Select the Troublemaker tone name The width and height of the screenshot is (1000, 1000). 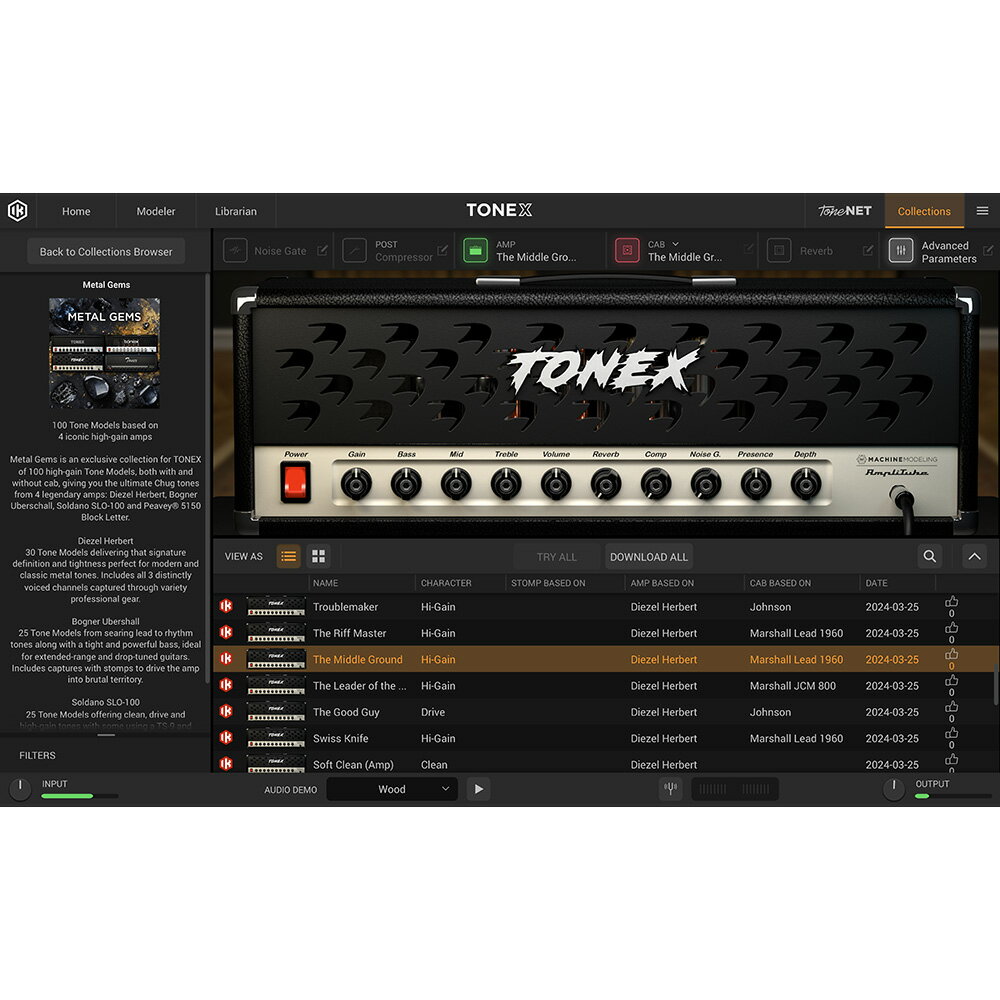[345, 607]
